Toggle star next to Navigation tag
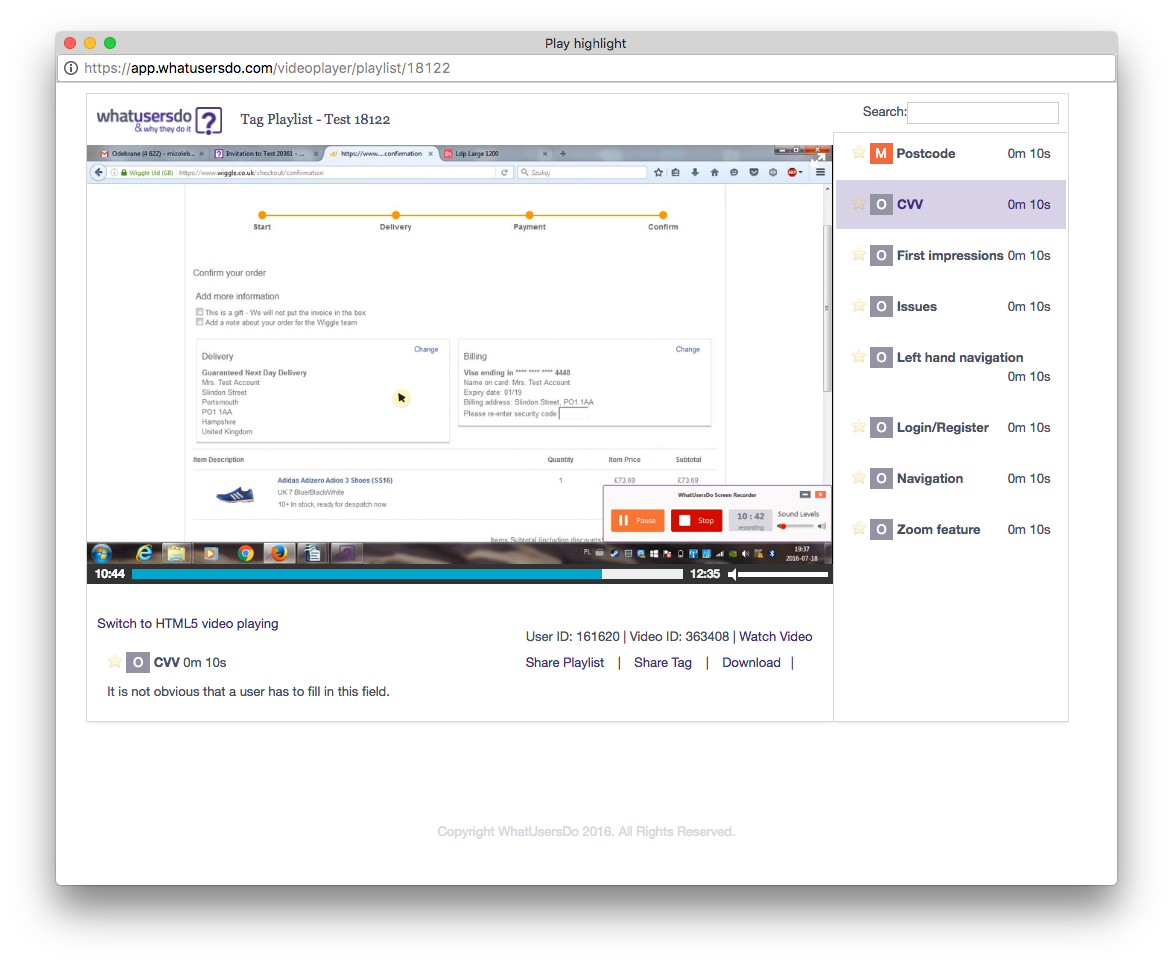Screen dimensions: 1173x965 [x=858, y=478]
